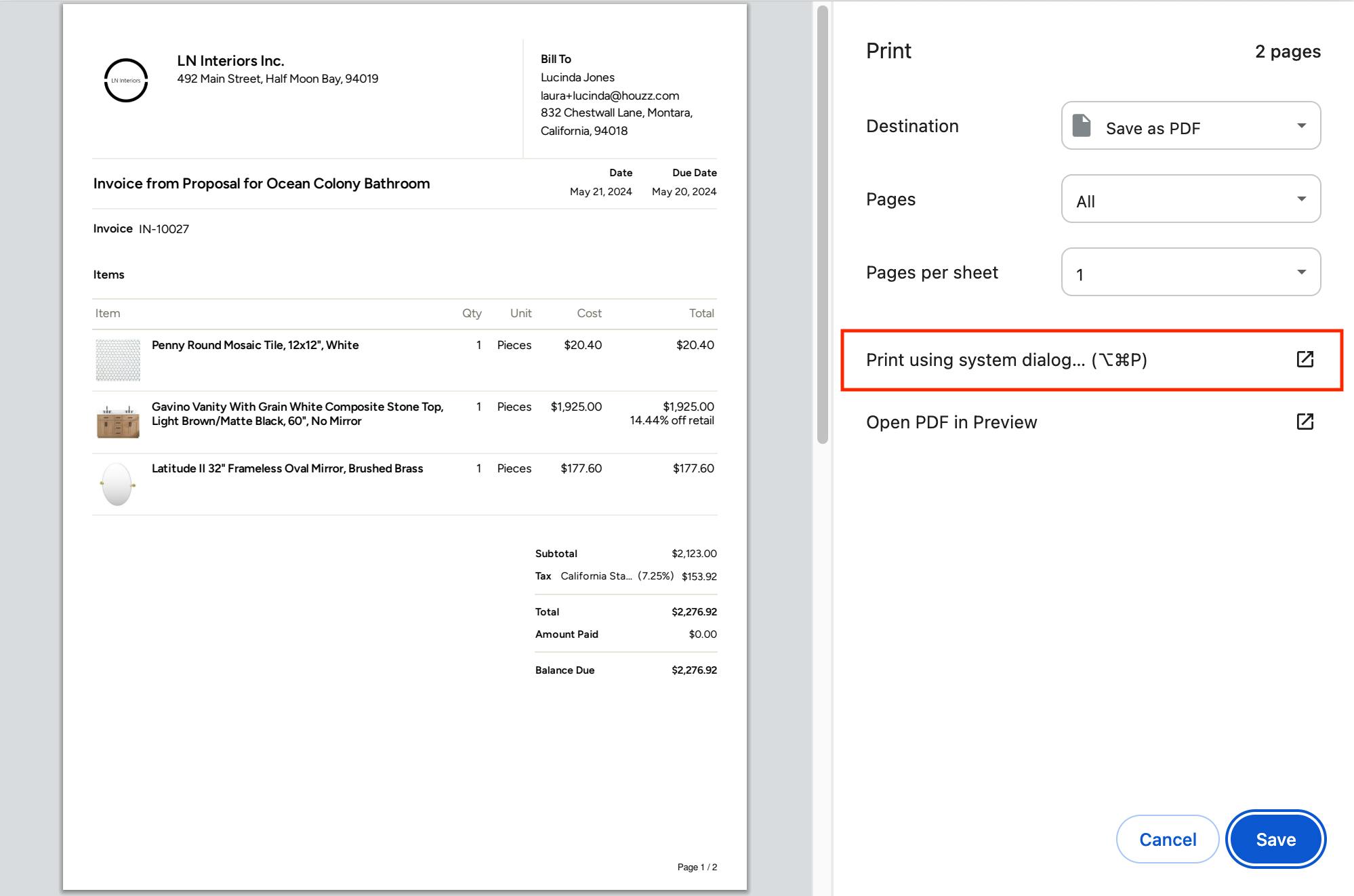Choose Print using system dialog option
The height and width of the screenshot is (896, 1354).
(x=1006, y=360)
